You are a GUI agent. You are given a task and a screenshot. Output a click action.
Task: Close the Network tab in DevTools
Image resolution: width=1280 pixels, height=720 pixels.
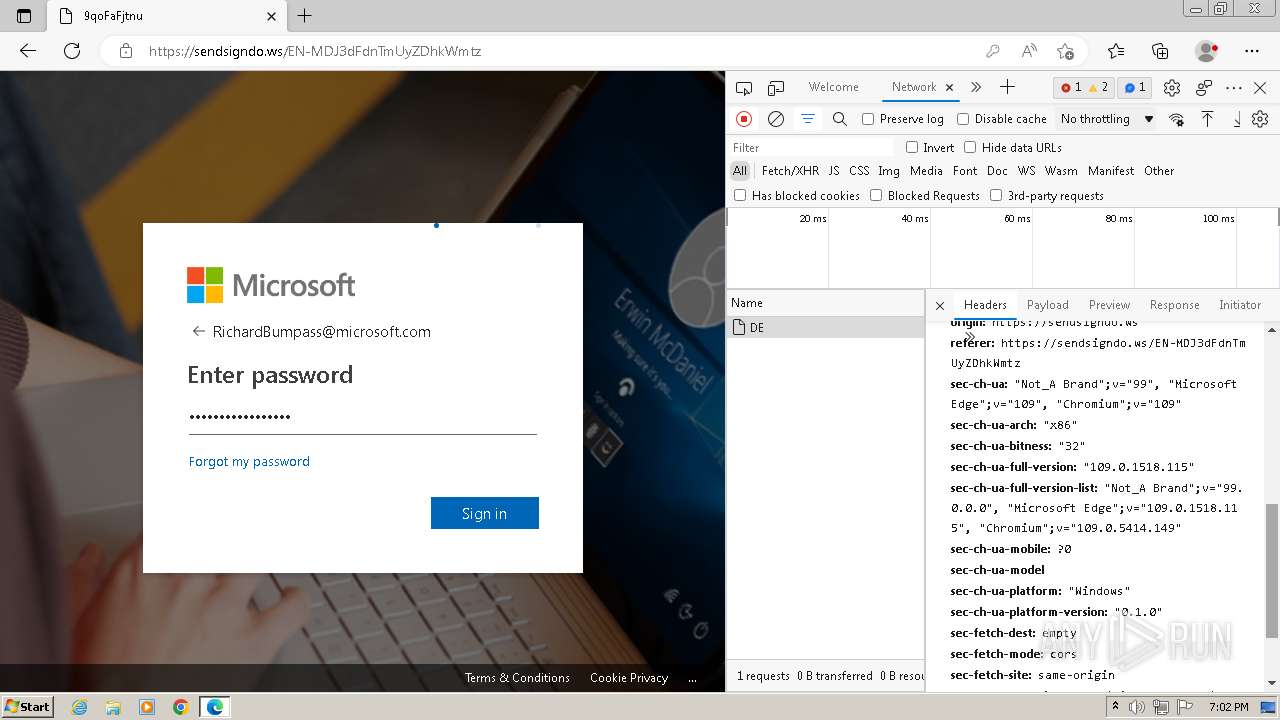pyautogui.click(x=949, y=87)
